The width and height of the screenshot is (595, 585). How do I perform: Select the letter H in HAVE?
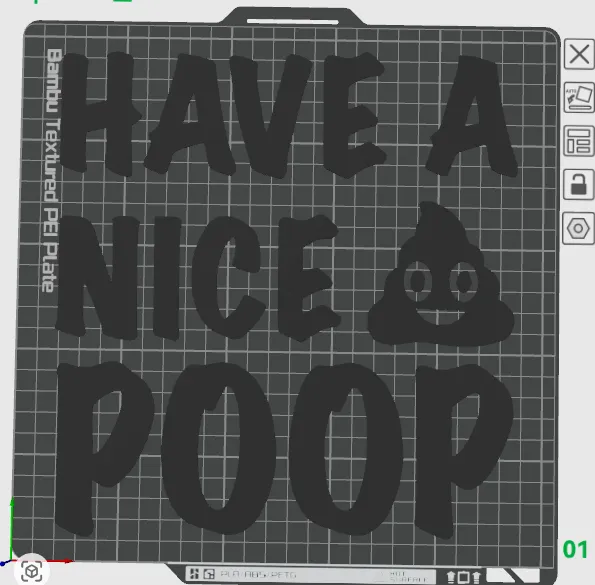[98, 114]
